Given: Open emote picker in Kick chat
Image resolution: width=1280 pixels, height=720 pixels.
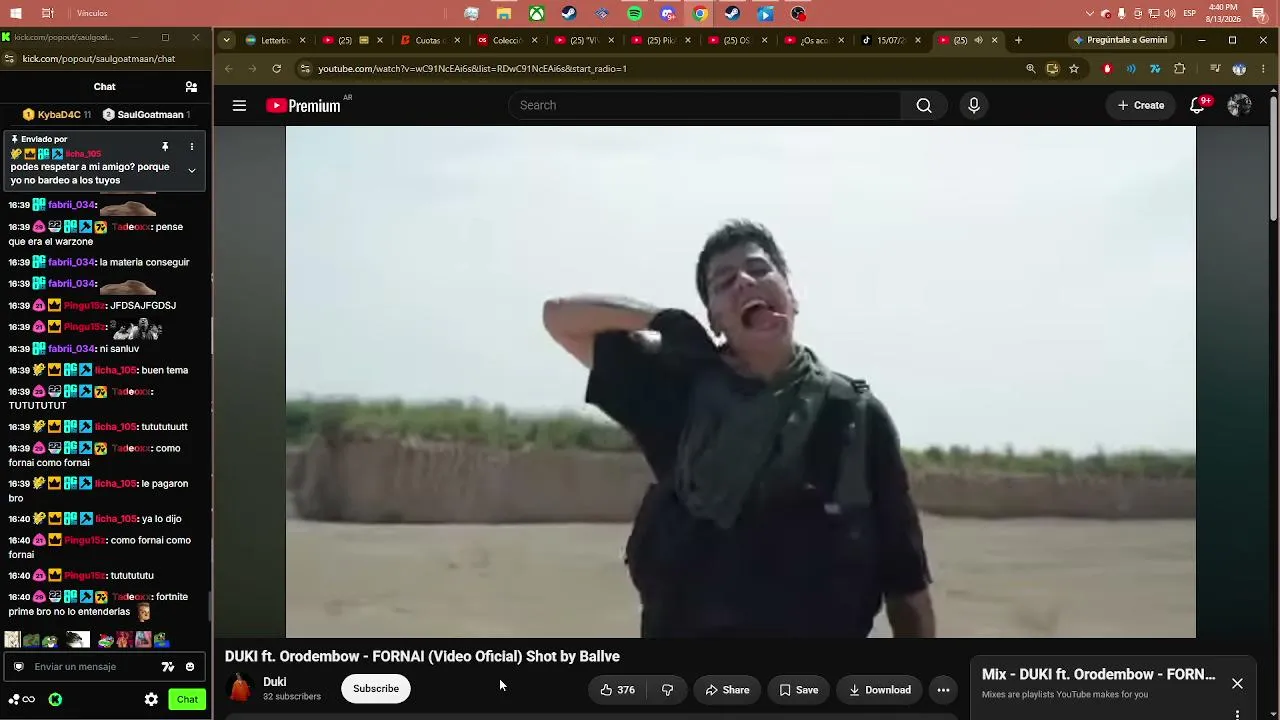Looking at the screenshot, I should [x=190, y=667].
